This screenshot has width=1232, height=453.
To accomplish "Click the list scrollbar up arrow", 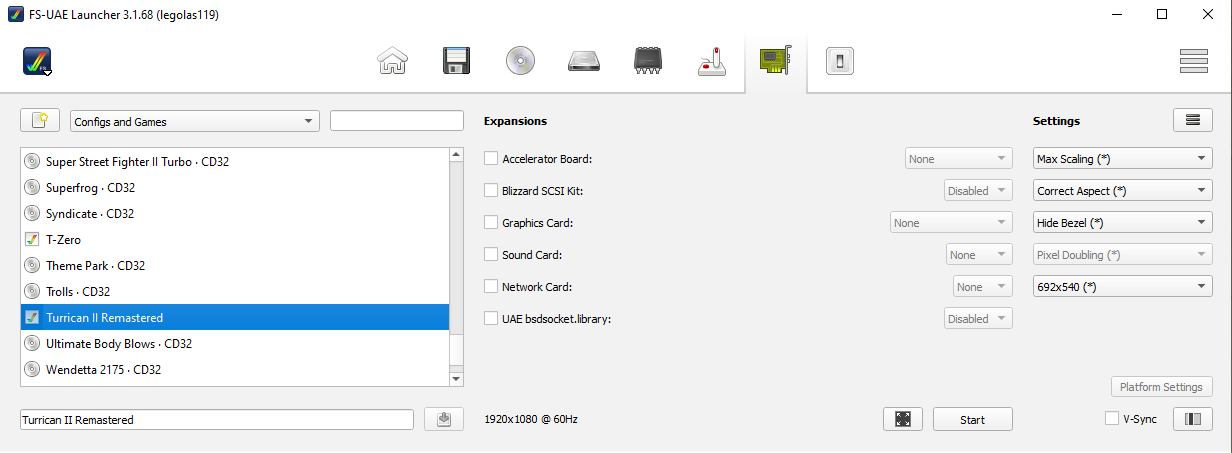I will (x=457, y=155).
